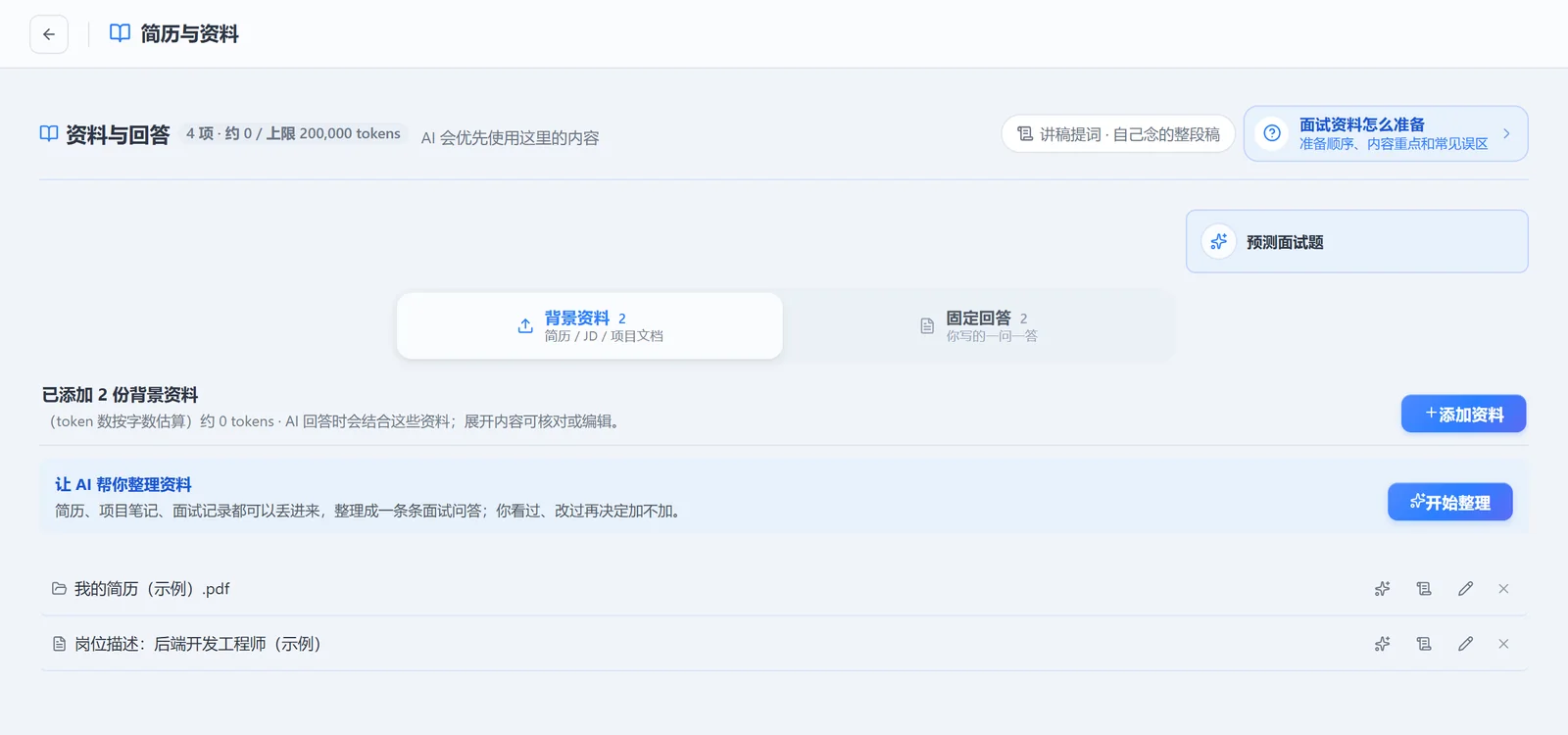Edit 岗位描述：后端开发工程师 with the pencil icon
This screenshot has height=735, width=1568.
(x=1465, y=644)
